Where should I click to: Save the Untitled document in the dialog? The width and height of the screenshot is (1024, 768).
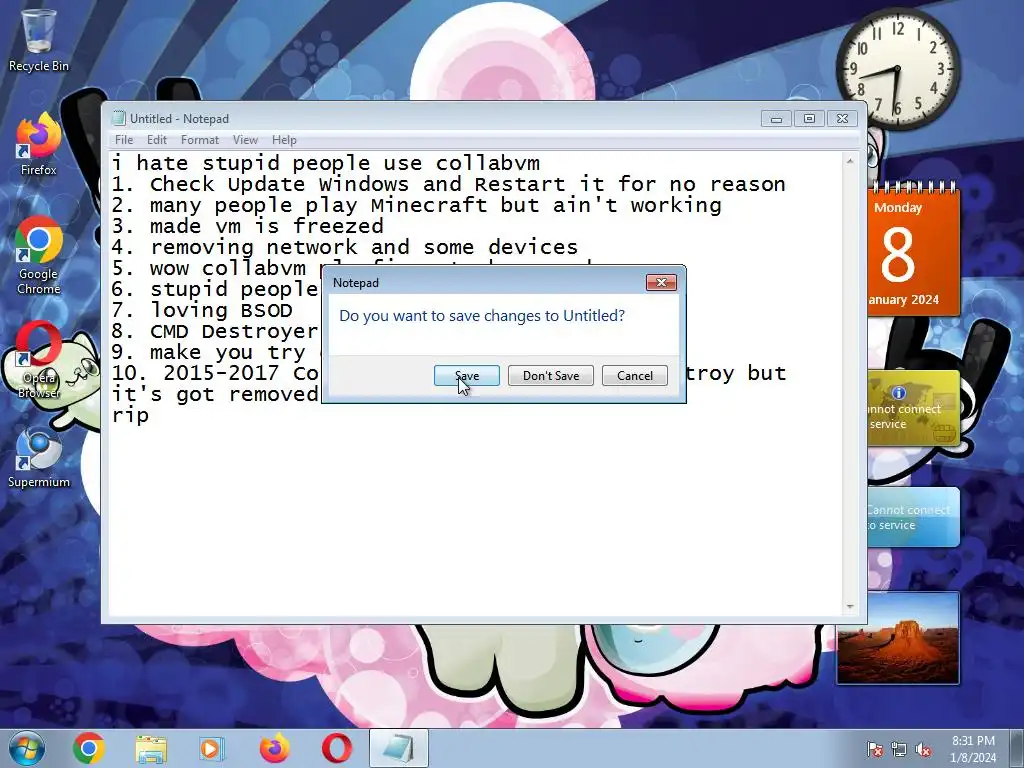point(467,376)
